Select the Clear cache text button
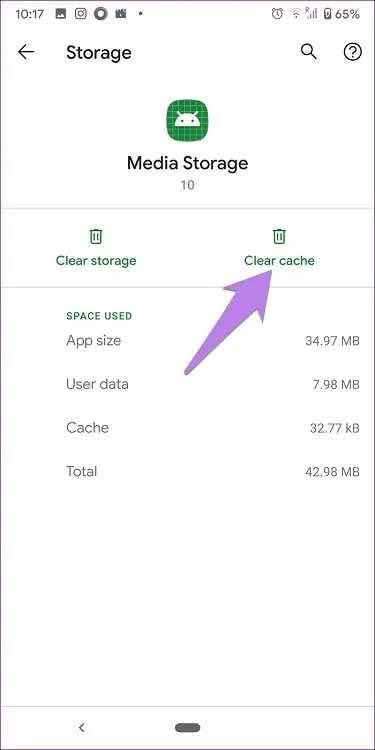 [x=279, y=261]
